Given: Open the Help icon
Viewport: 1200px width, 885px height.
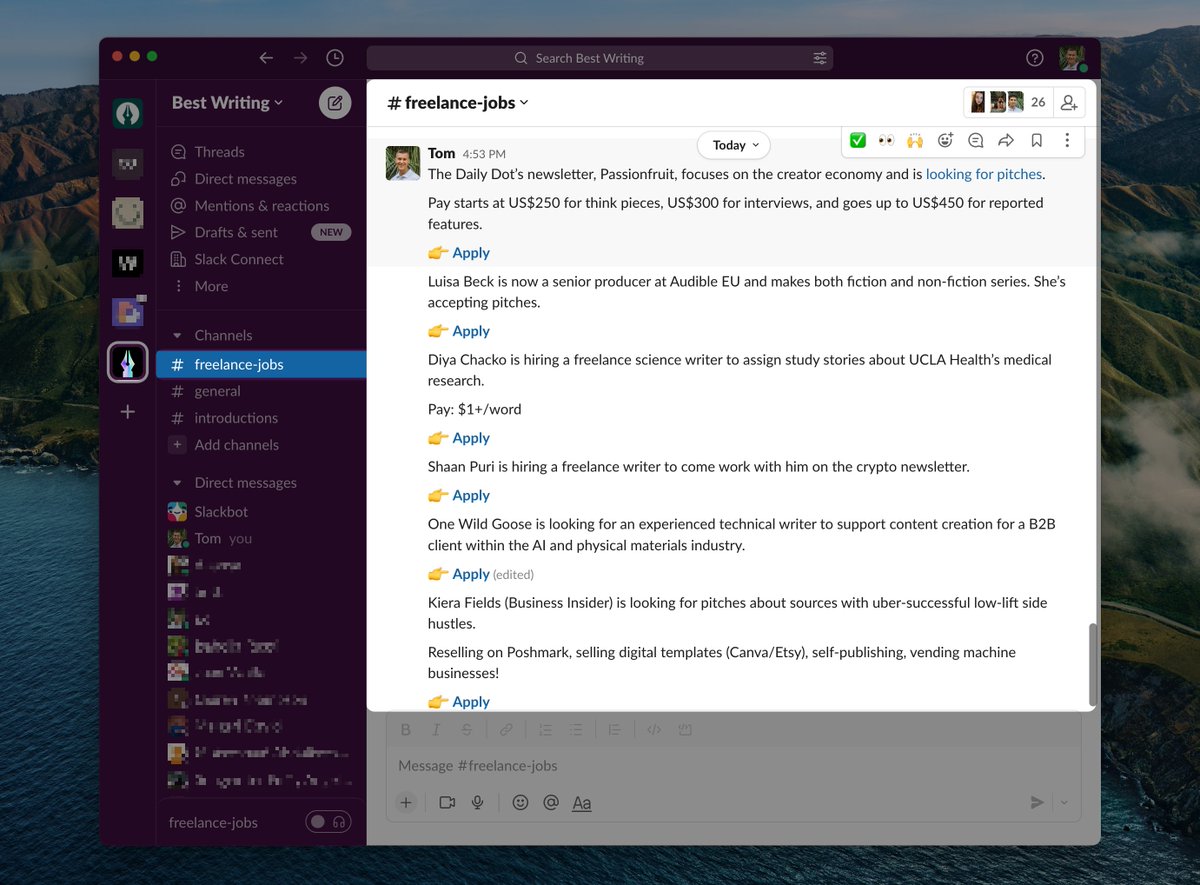Looking at the screenshot, I should 1035,58.
